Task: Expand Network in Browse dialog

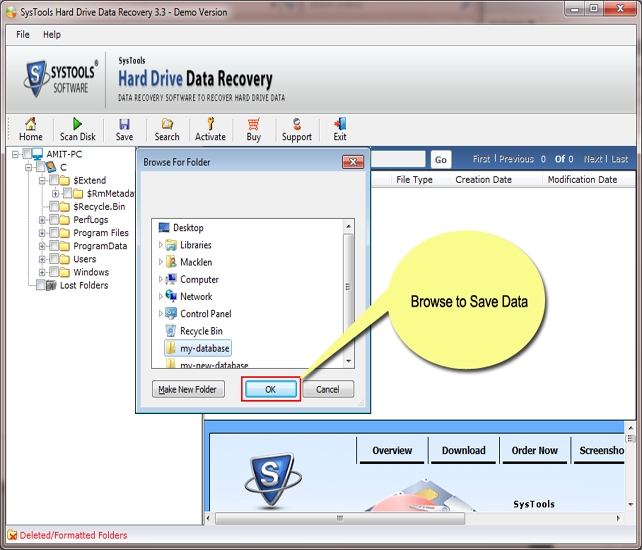Action: point(160,297)
